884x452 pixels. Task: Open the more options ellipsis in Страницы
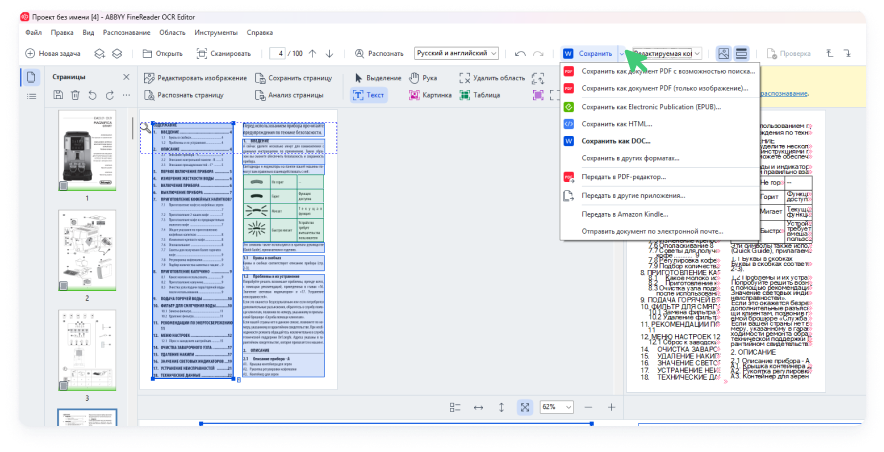127,95
